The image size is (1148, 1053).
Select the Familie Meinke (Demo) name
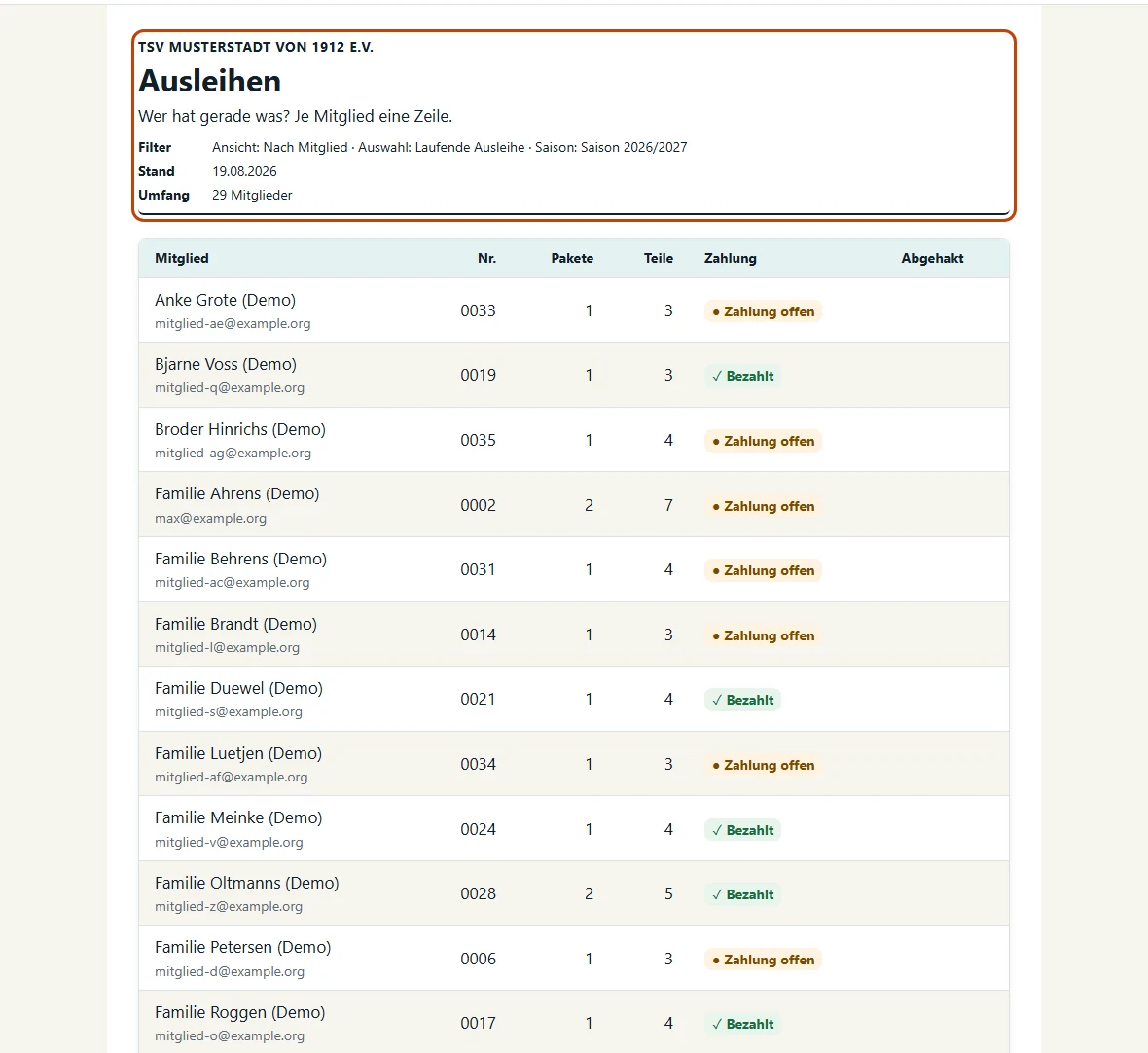point(238,817)
